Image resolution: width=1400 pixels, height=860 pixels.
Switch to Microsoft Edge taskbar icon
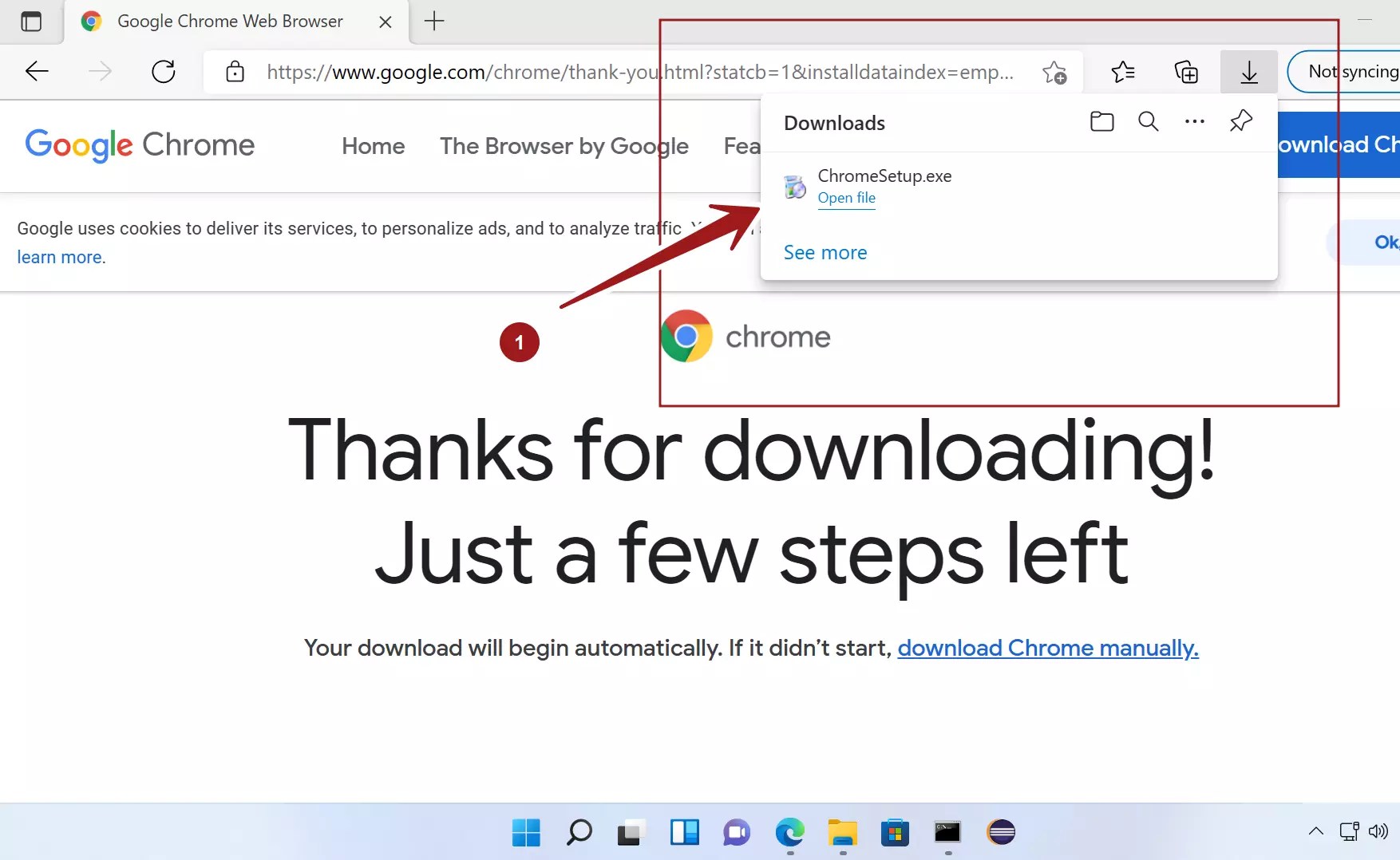(x=789, y=832)
